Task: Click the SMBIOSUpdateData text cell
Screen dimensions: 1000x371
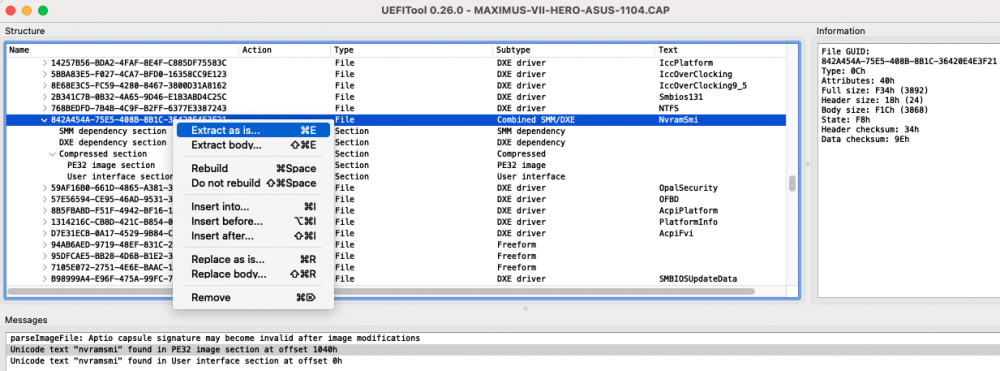Action: (x=698, y=279)
